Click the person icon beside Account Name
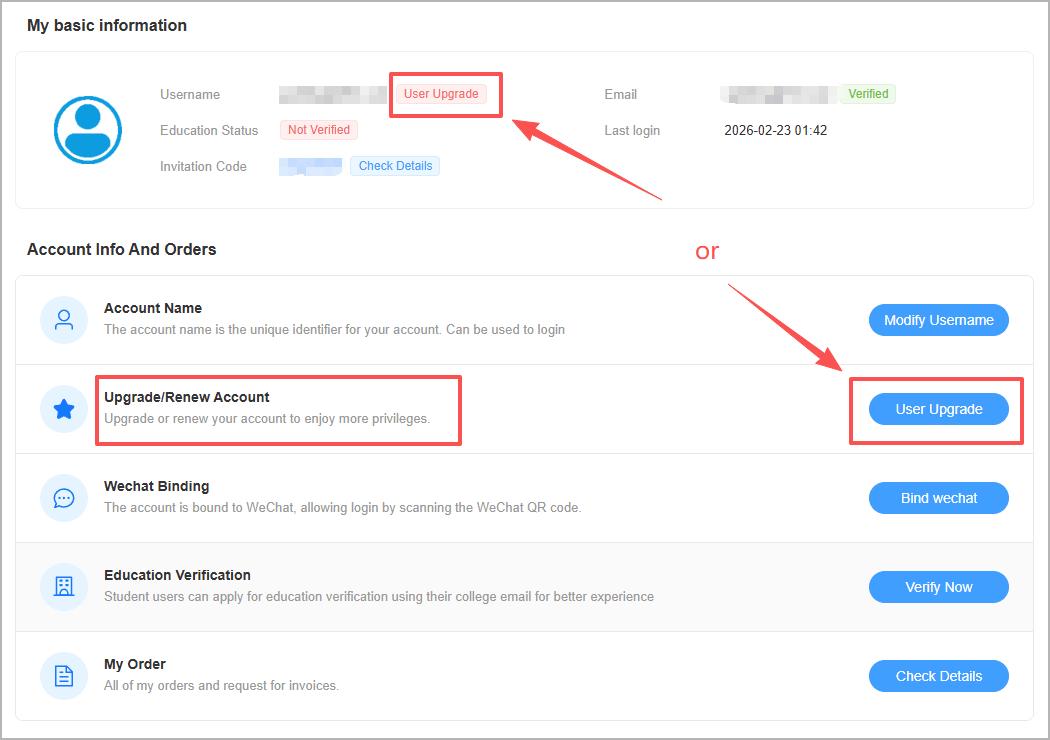1050x740 pixels. click(64, 320)
